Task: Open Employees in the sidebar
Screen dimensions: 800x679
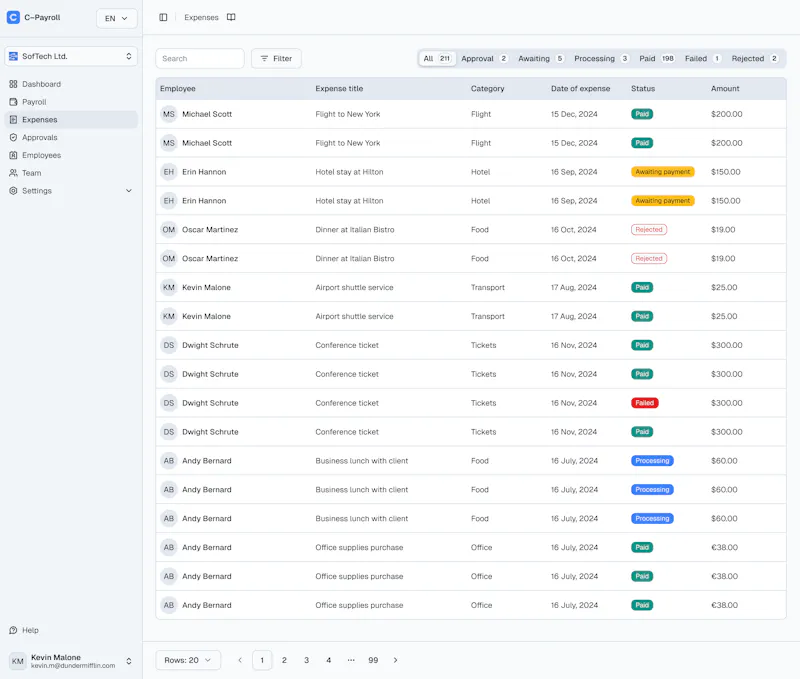Action: (x=71, y=155)
